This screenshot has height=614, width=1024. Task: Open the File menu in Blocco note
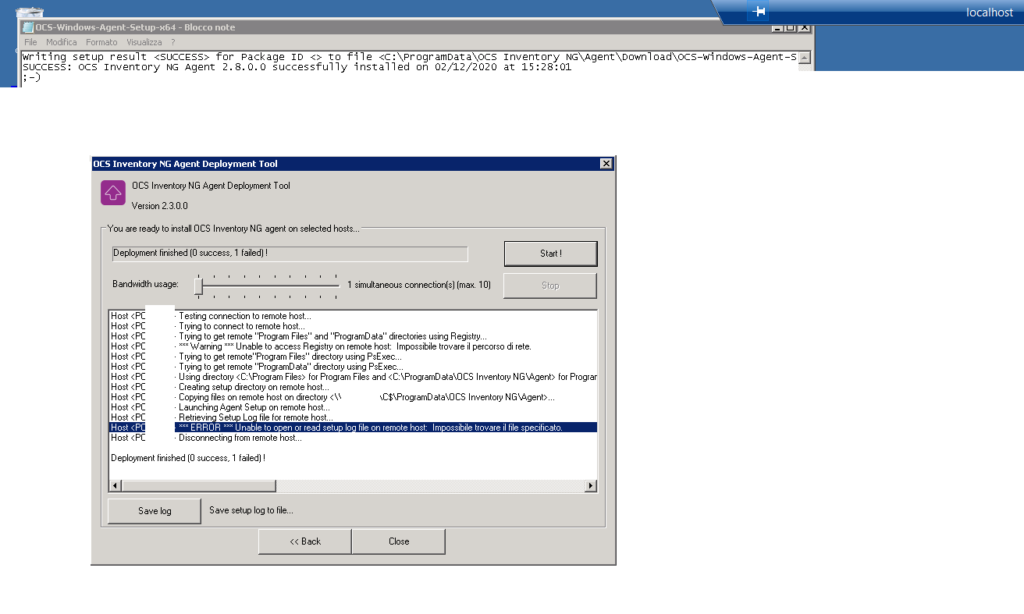31,42
